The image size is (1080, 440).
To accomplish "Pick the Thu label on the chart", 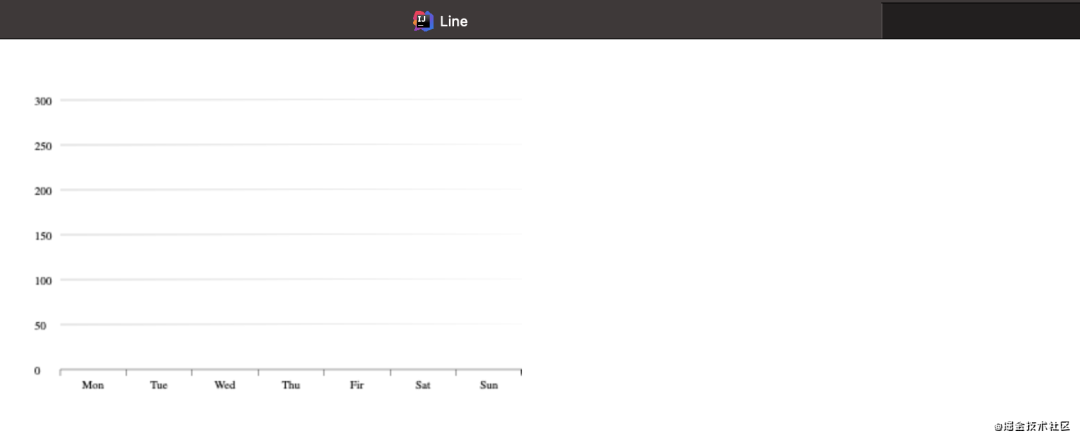I will click(x=291, y=385).
